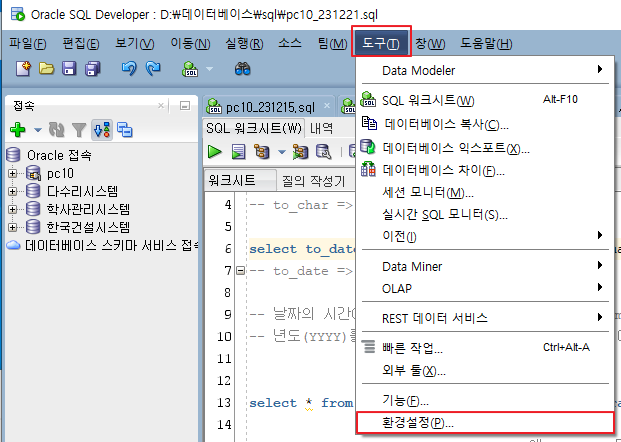This screenshot has width=621, height=442.
Task: Select pc10 connection in tree
Action: 60,173
